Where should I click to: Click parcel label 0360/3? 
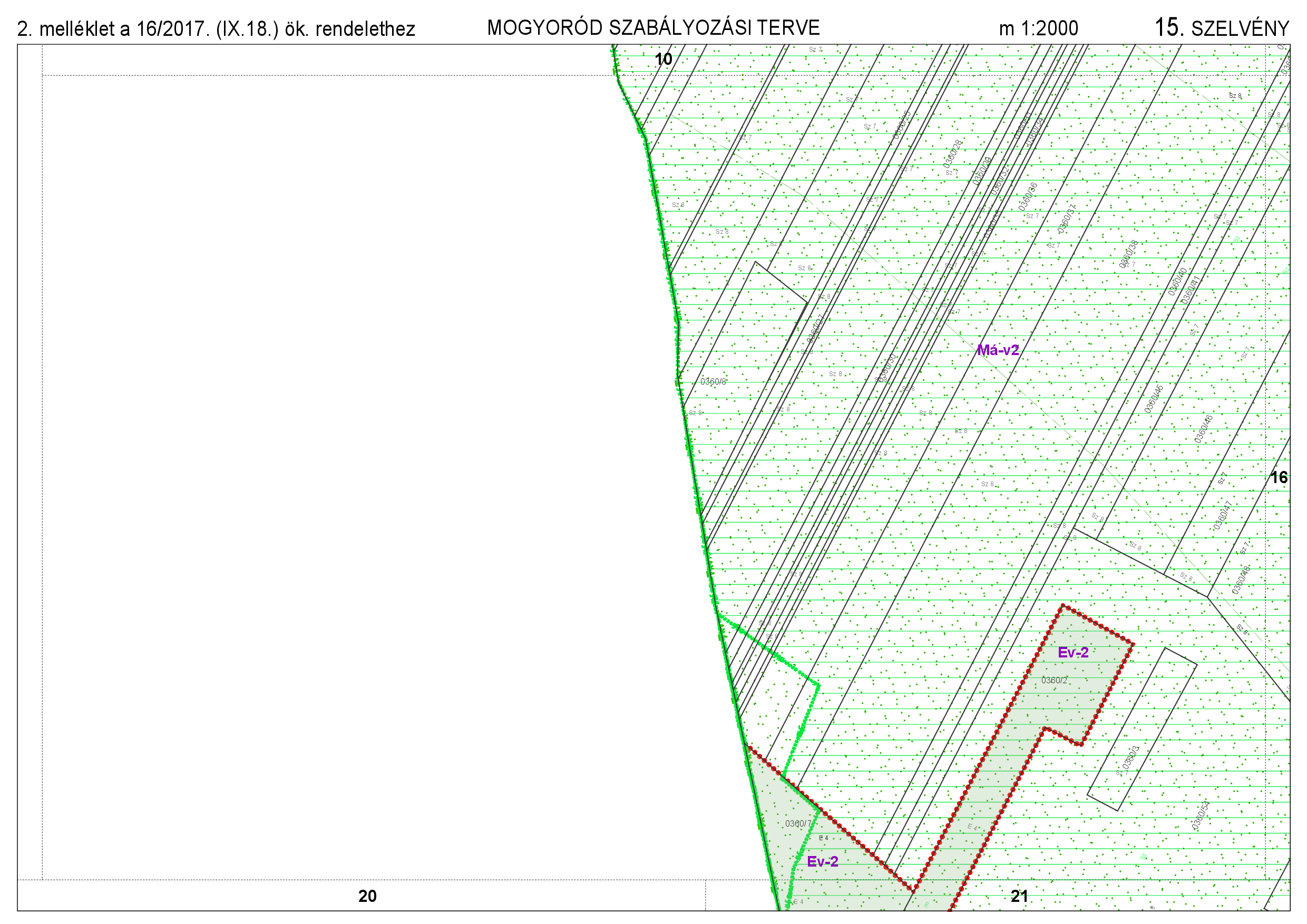coord(1131,758)
